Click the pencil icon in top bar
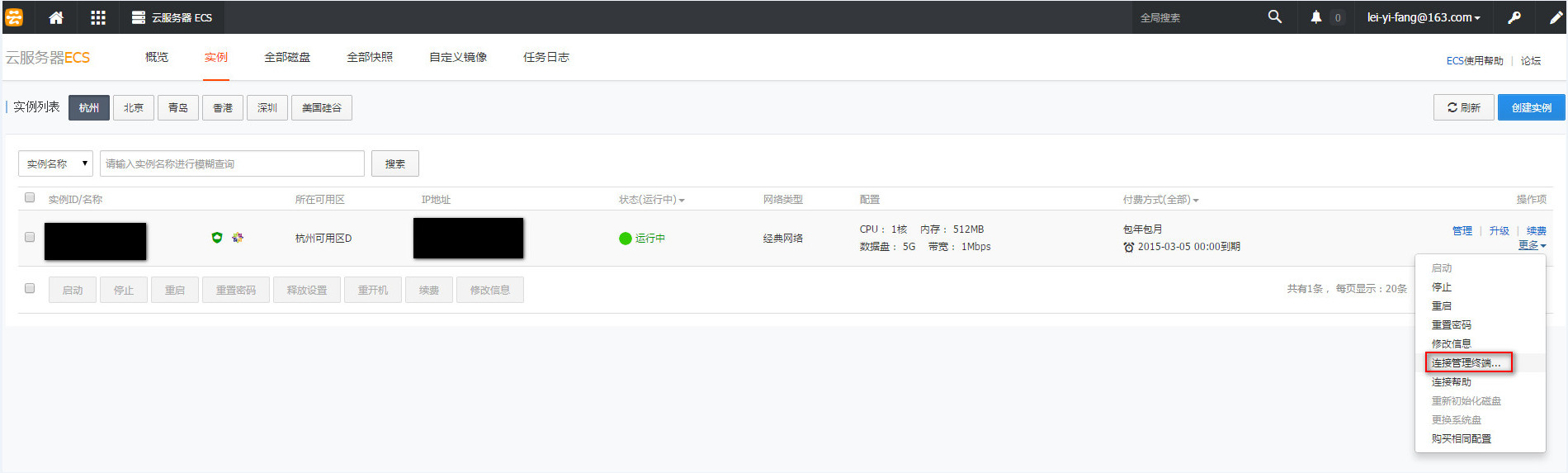Viewport: 1568px width, 473px height. [1555, 17]
